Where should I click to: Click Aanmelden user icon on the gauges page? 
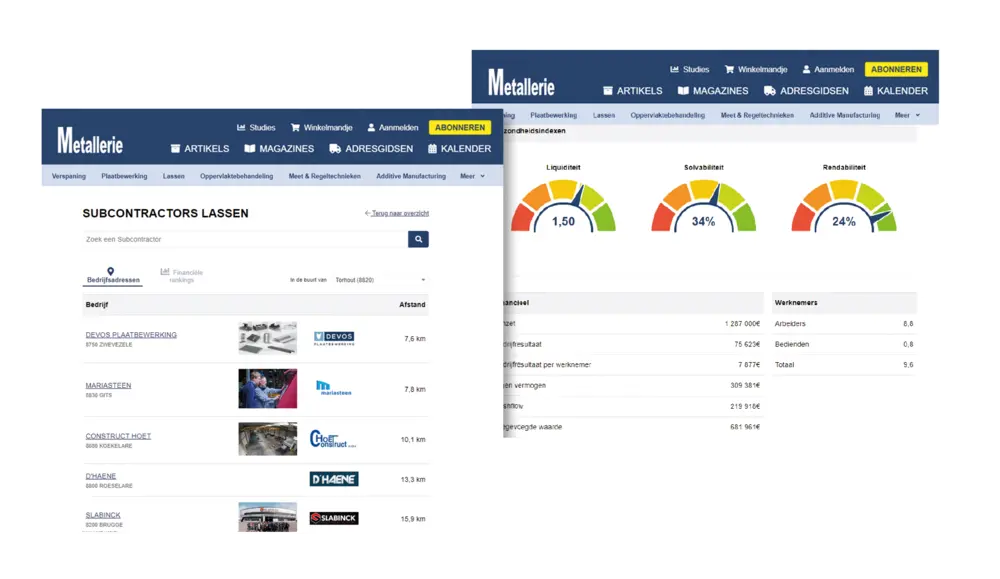click(805, 70)
